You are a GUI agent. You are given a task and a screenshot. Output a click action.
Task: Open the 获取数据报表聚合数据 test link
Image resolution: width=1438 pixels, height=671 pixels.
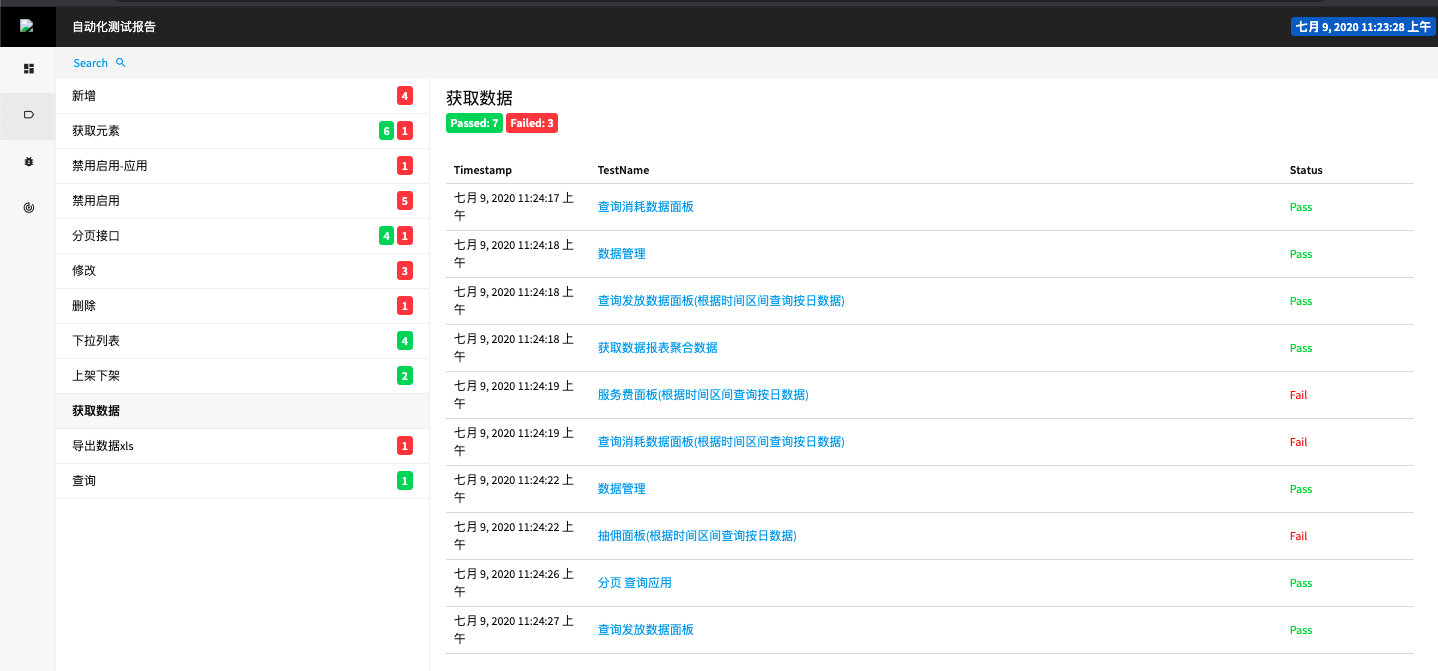(657, 348)
